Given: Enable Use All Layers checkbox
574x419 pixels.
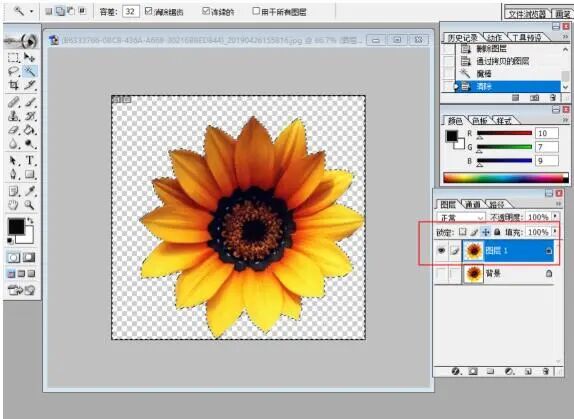Looking at the screenshot, I should click(x=256, y=11).
